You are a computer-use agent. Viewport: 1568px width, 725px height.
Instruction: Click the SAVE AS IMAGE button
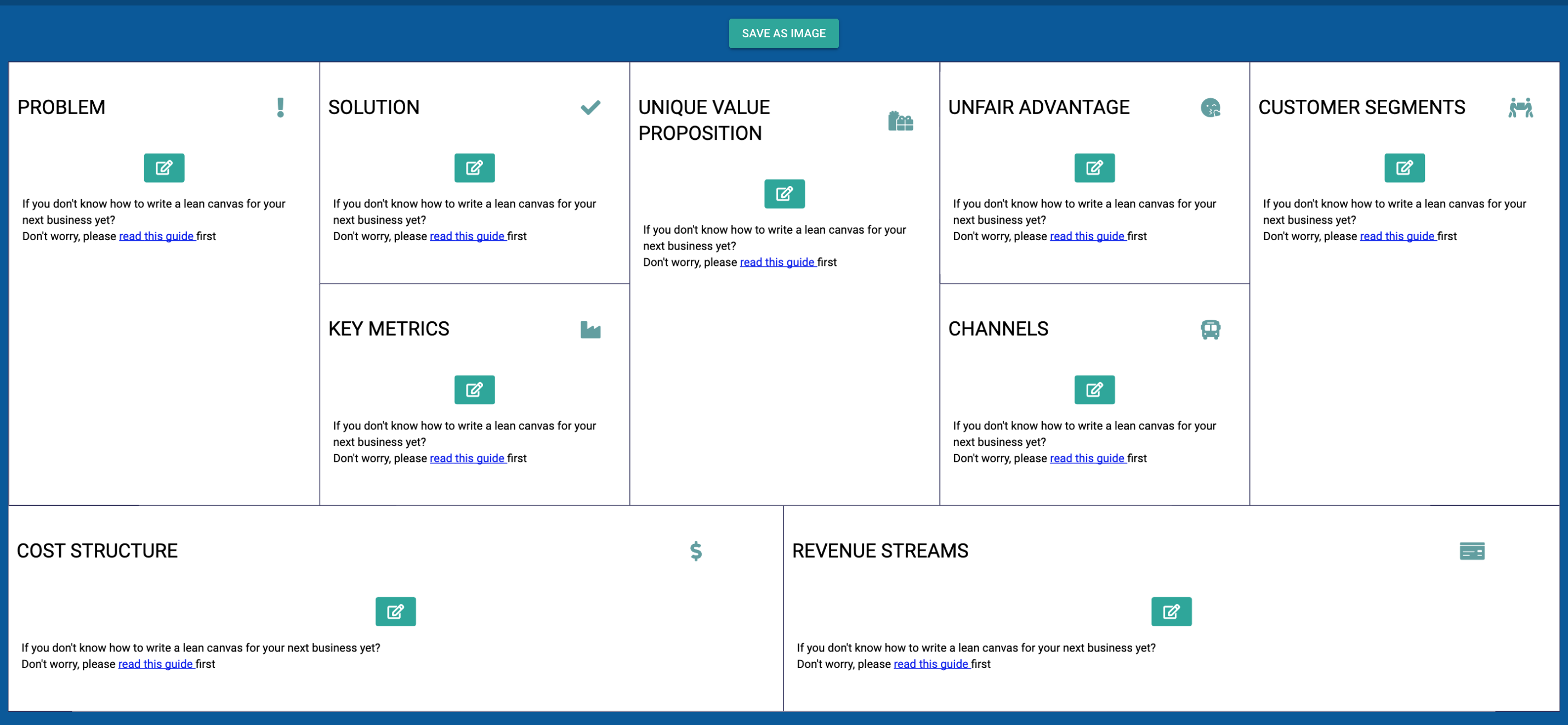pyautogui.click(x=783, y=33)
